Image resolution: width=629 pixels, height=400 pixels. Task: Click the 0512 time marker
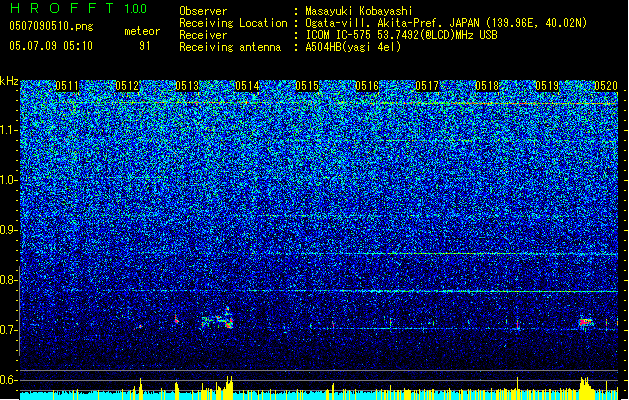(127, 86)
